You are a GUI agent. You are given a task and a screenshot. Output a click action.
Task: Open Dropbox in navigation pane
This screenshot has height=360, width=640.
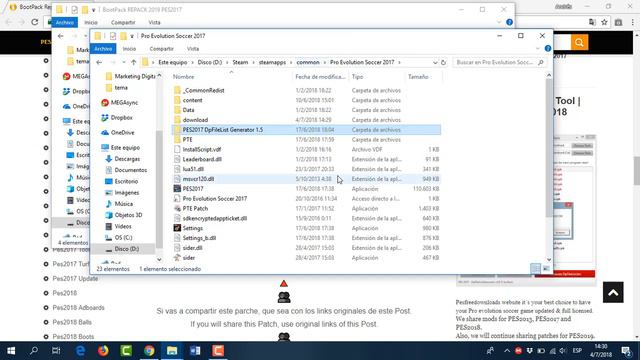point(122,118)
